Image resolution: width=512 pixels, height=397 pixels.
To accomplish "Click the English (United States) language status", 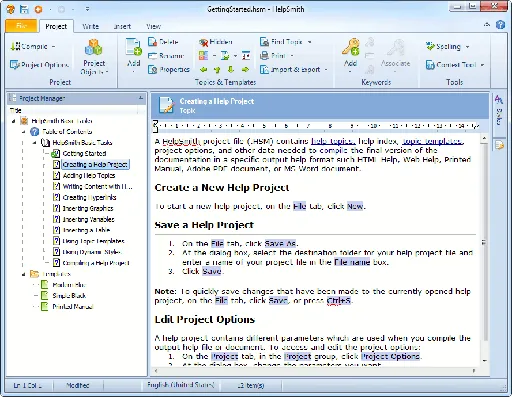I will click(x=180, y=385).
